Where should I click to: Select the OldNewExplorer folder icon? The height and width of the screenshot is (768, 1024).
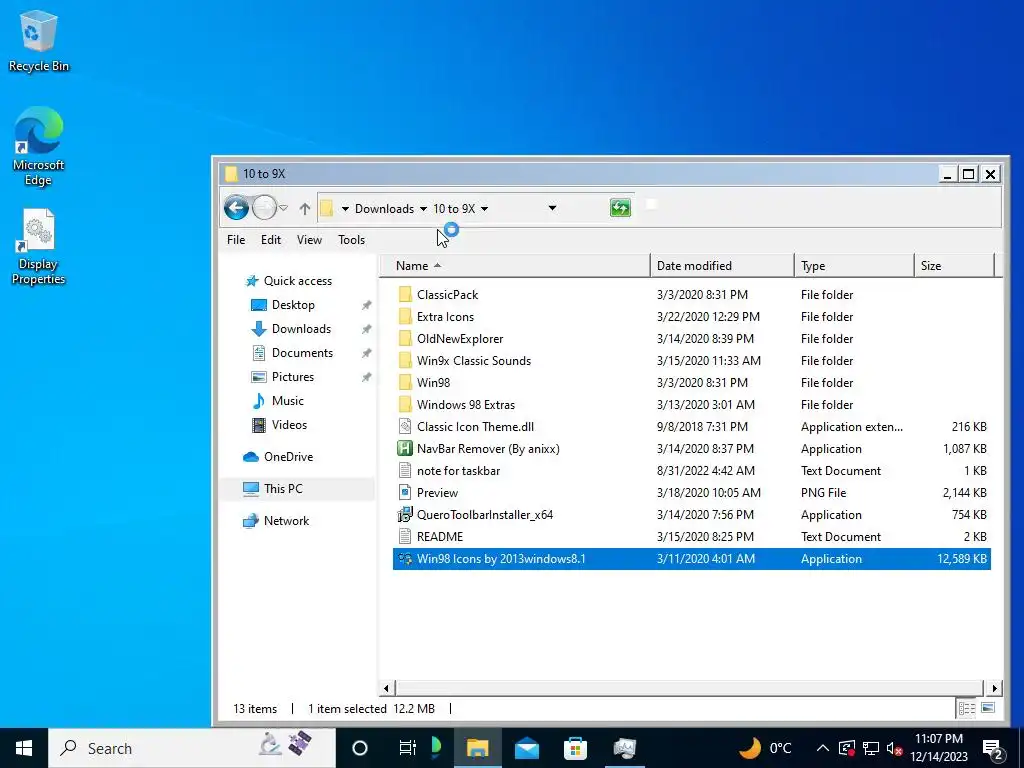(405, 339)
